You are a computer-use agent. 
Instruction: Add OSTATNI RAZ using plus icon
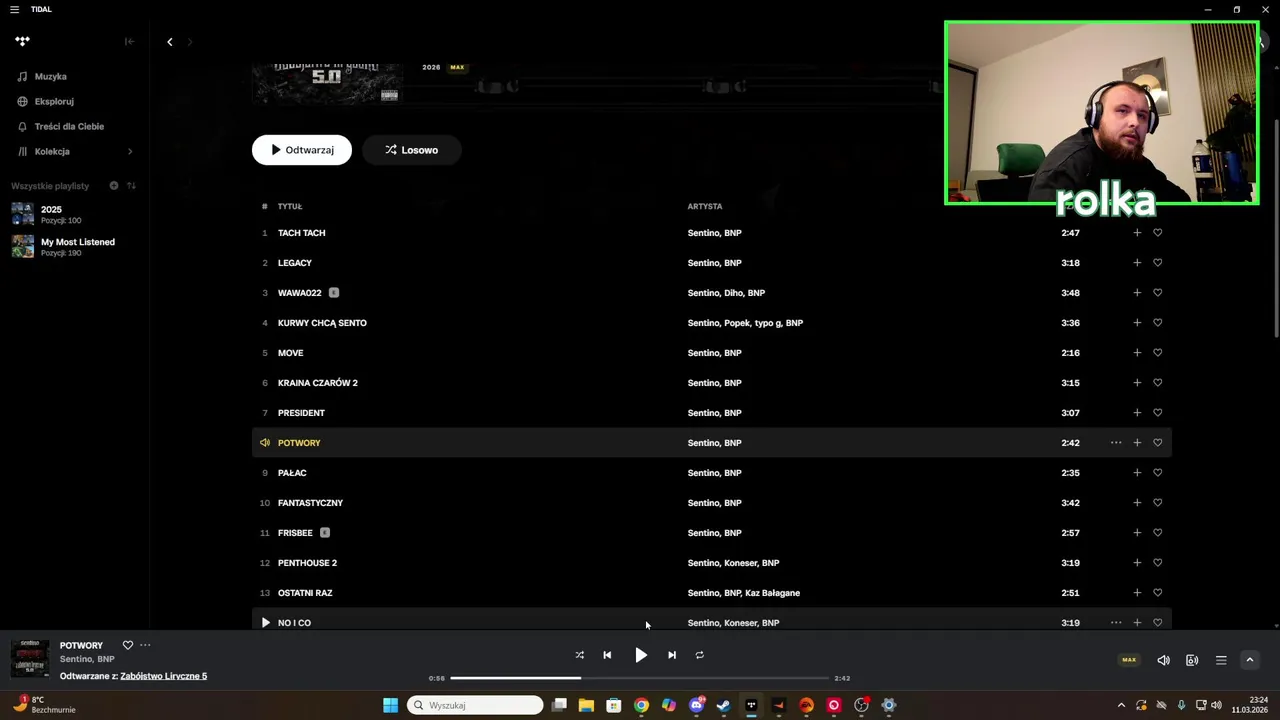1137,593
